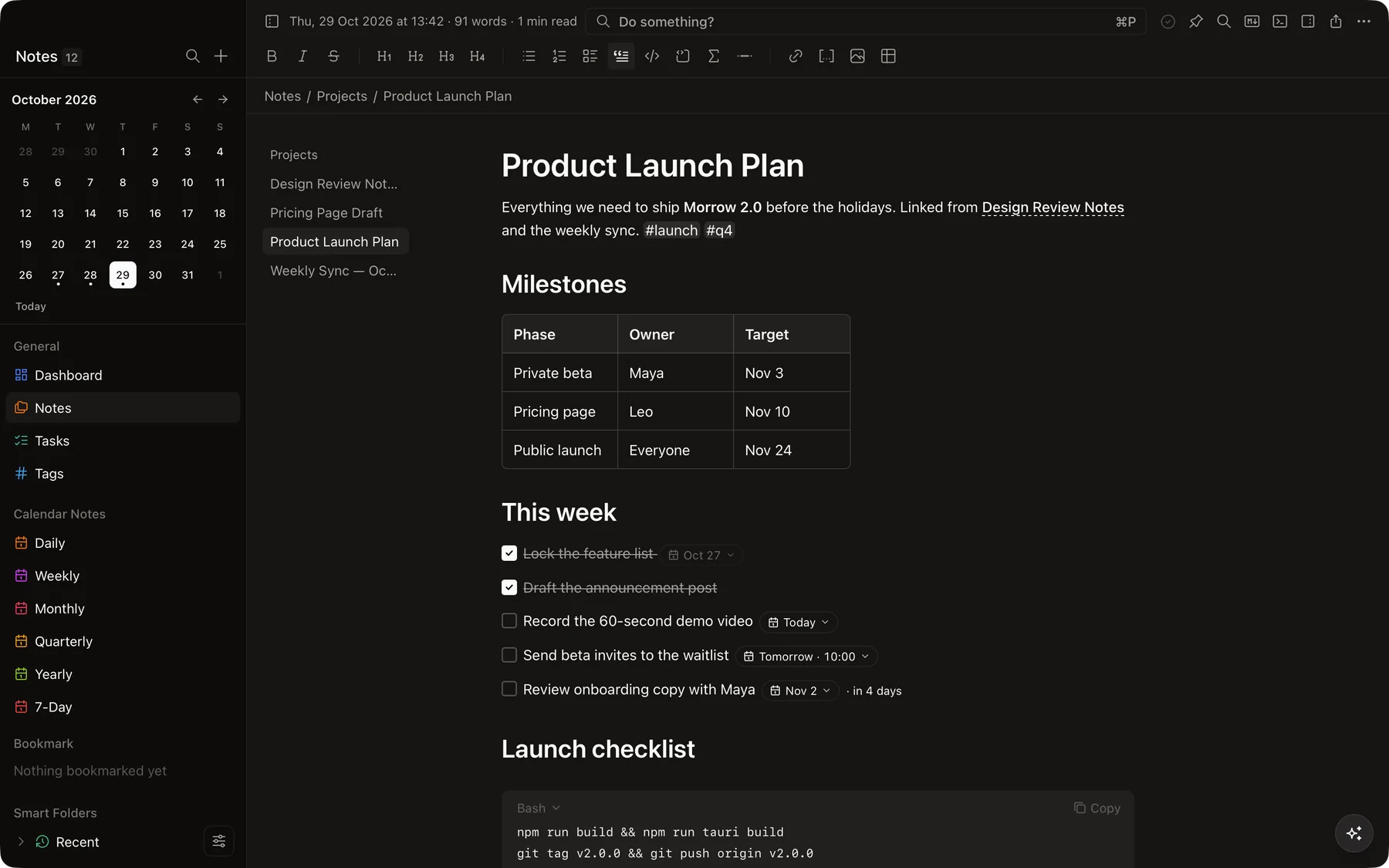
Task: Open the more options ellipsis menu
Action: (x=1364, y=22)
